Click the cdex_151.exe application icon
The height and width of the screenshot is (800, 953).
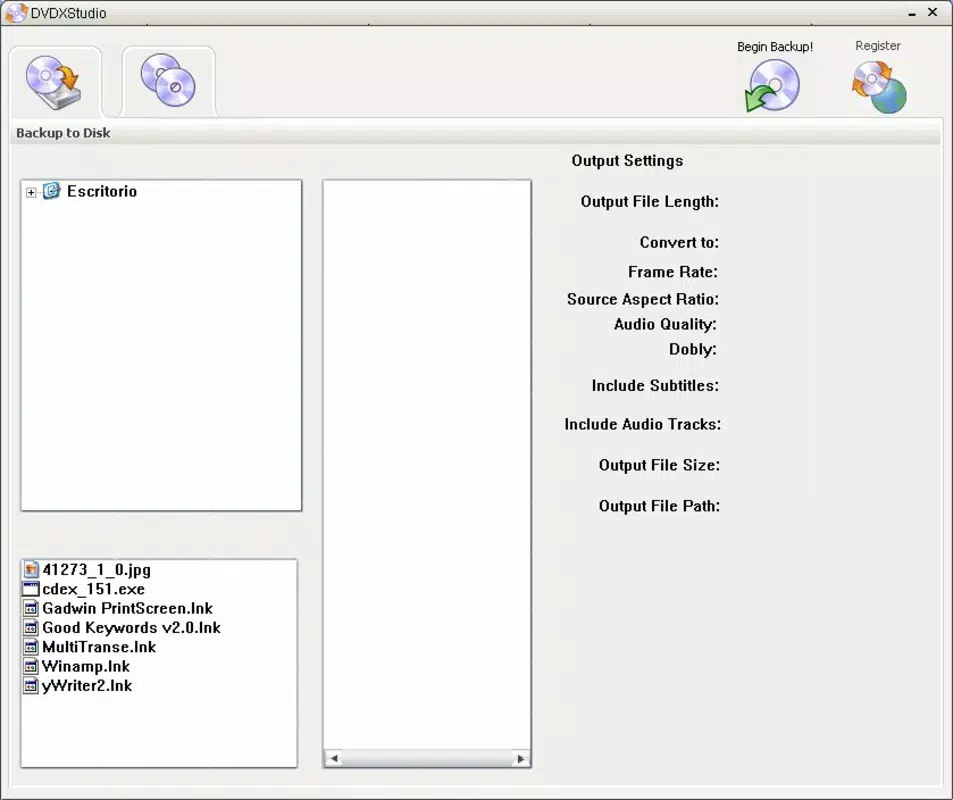coord(31,589)
